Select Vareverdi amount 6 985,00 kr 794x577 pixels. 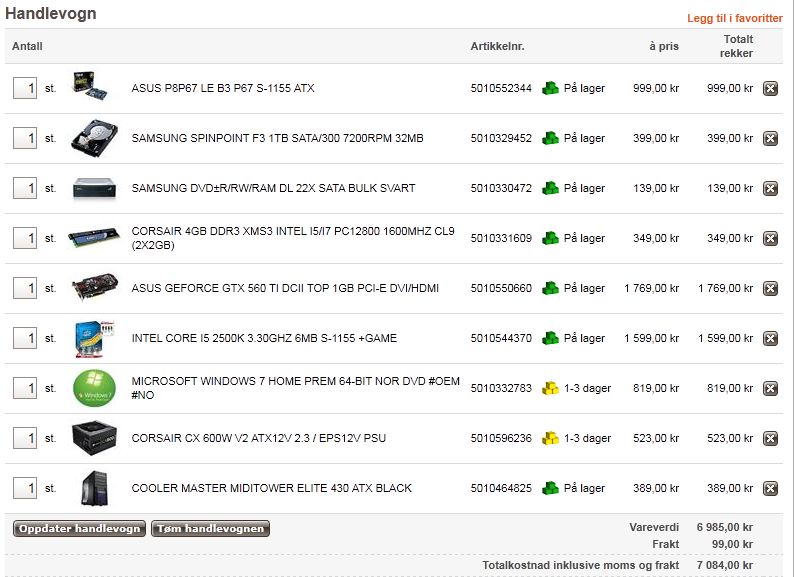(725, 527)
